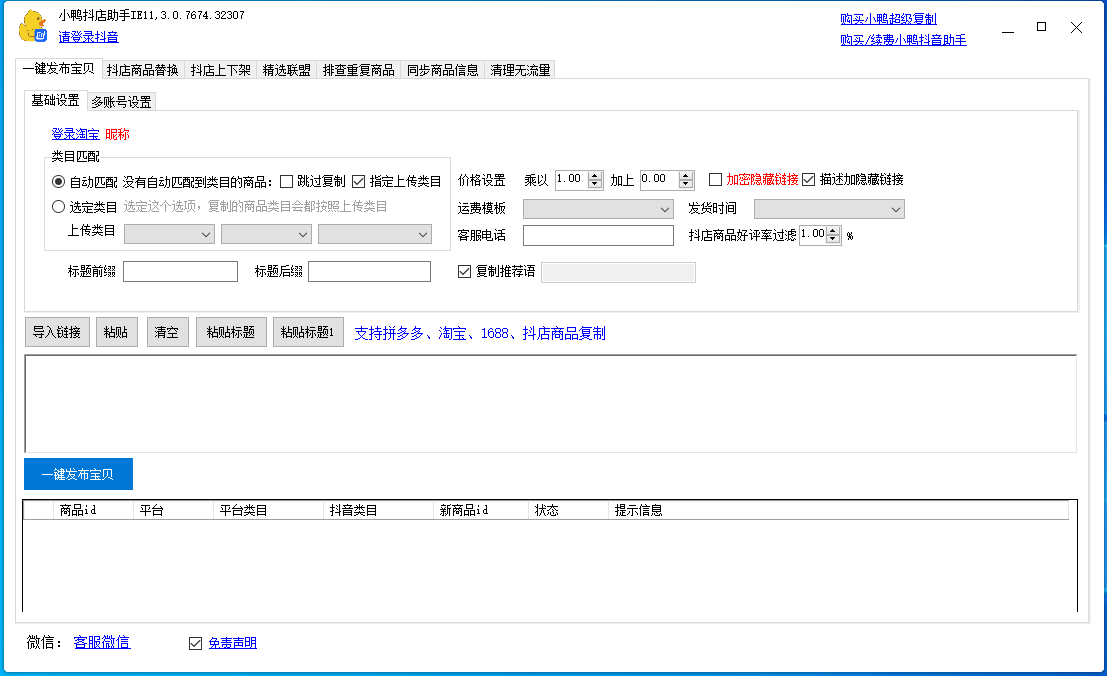Click the red 昵称 text
Screen dimensions: 1107x676
coord(118,134)
